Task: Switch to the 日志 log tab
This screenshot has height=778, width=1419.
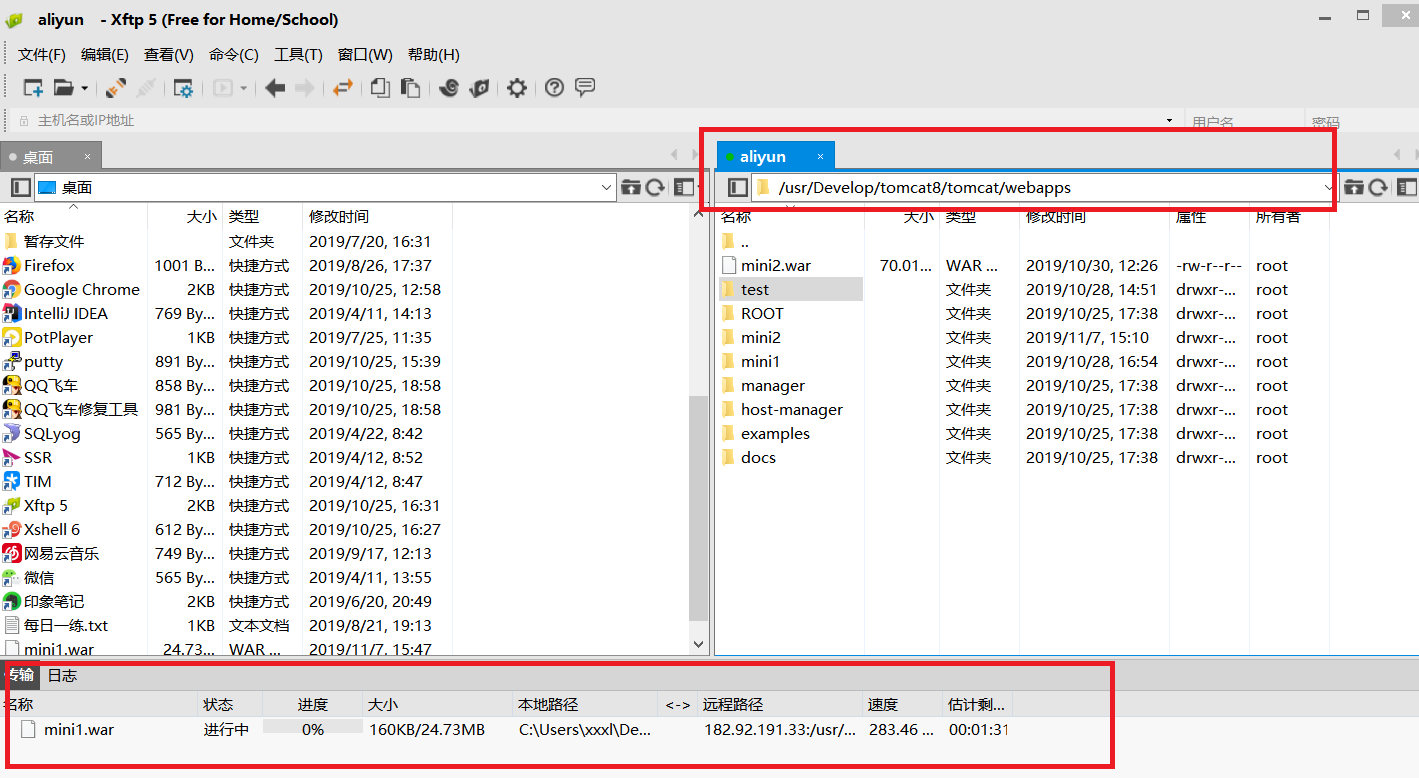Action: 62,675
